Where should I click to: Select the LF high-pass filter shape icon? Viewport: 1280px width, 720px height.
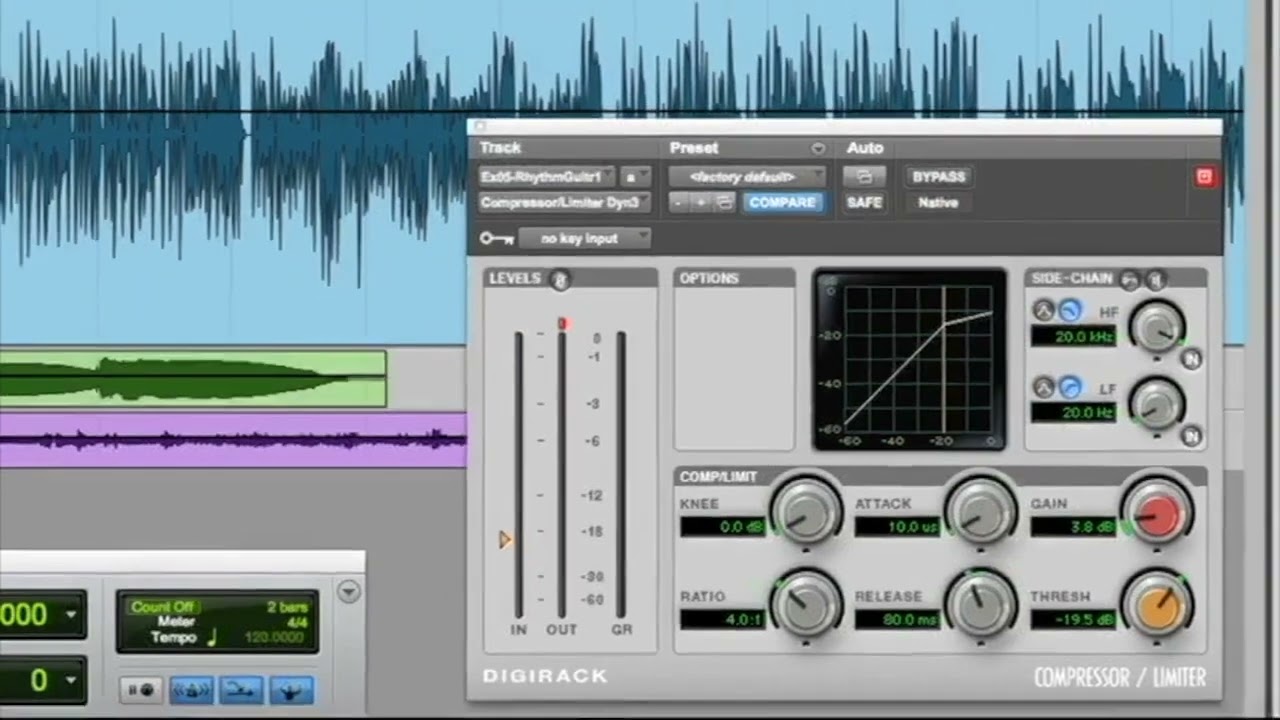pyautogui.click(x=1070, y=387)
